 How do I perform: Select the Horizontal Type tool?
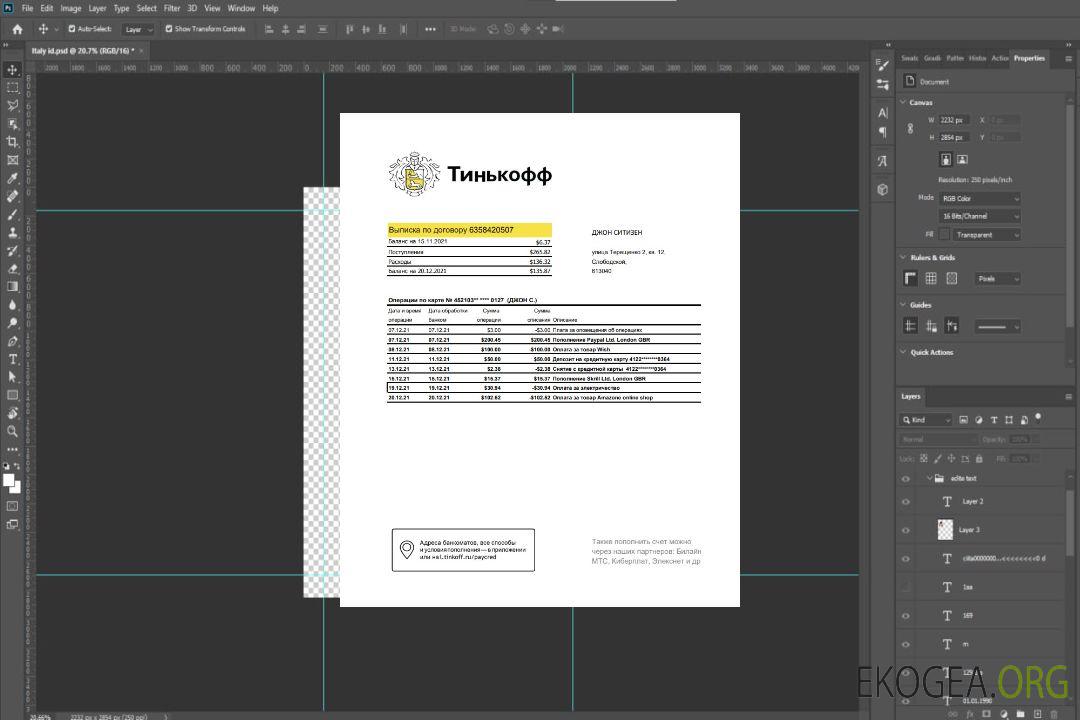(x=12, y=359)
